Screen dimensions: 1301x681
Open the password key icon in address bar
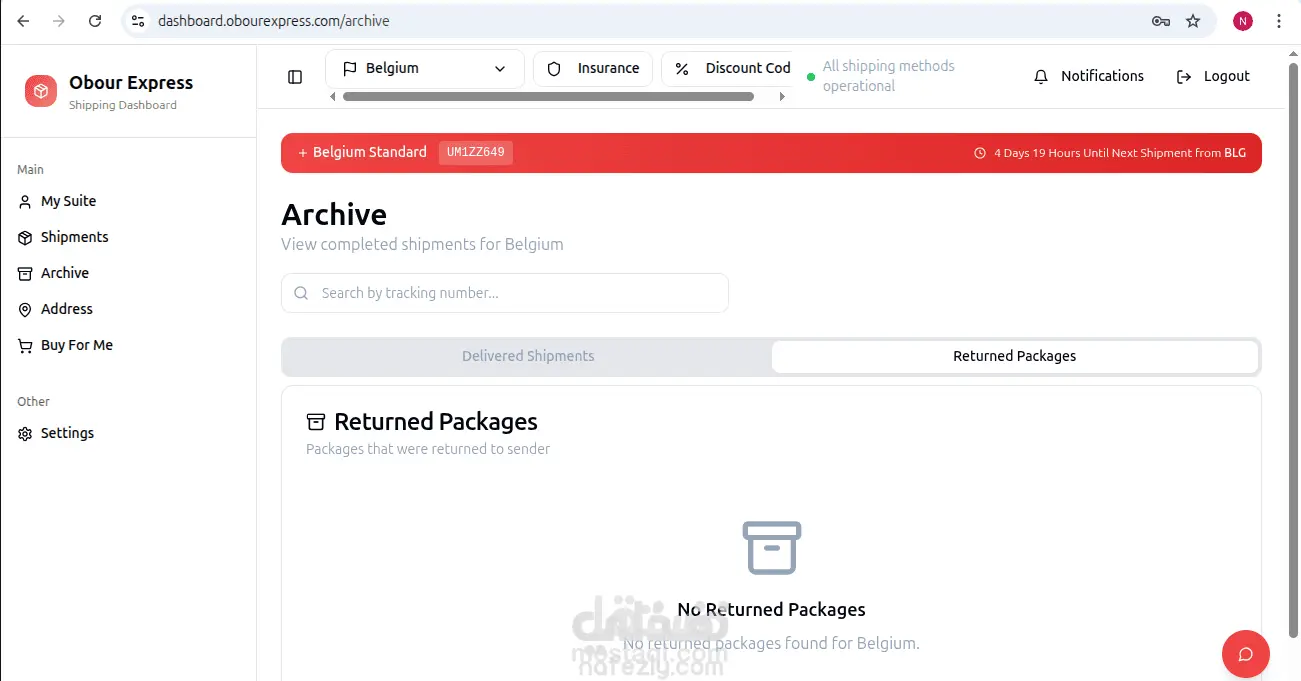point(1161,21)
